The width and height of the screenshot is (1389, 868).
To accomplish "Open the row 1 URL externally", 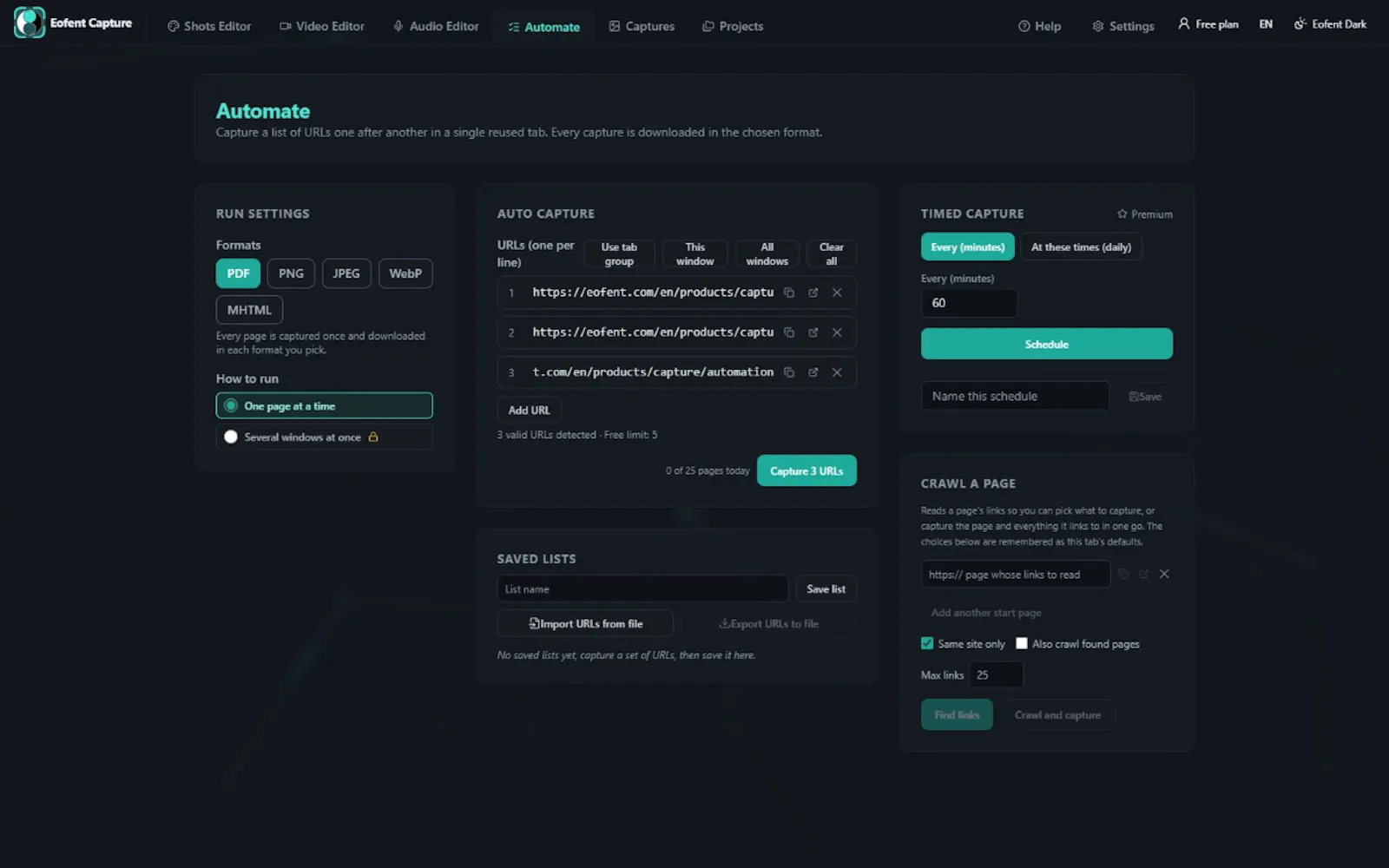I will pyautogui.click(x=813, y=293).
